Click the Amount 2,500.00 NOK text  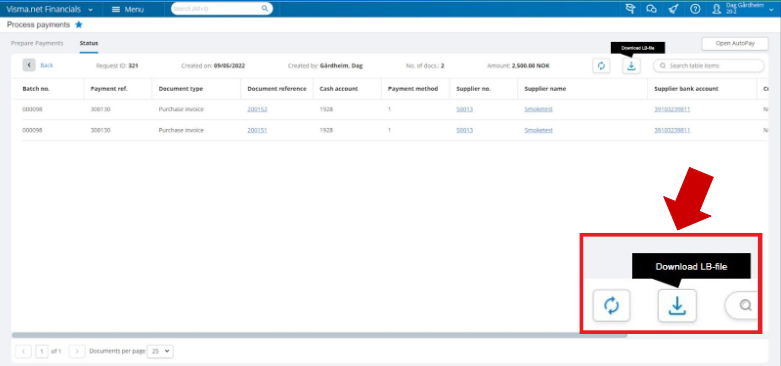pyautogui.click(x=519, y=65)
